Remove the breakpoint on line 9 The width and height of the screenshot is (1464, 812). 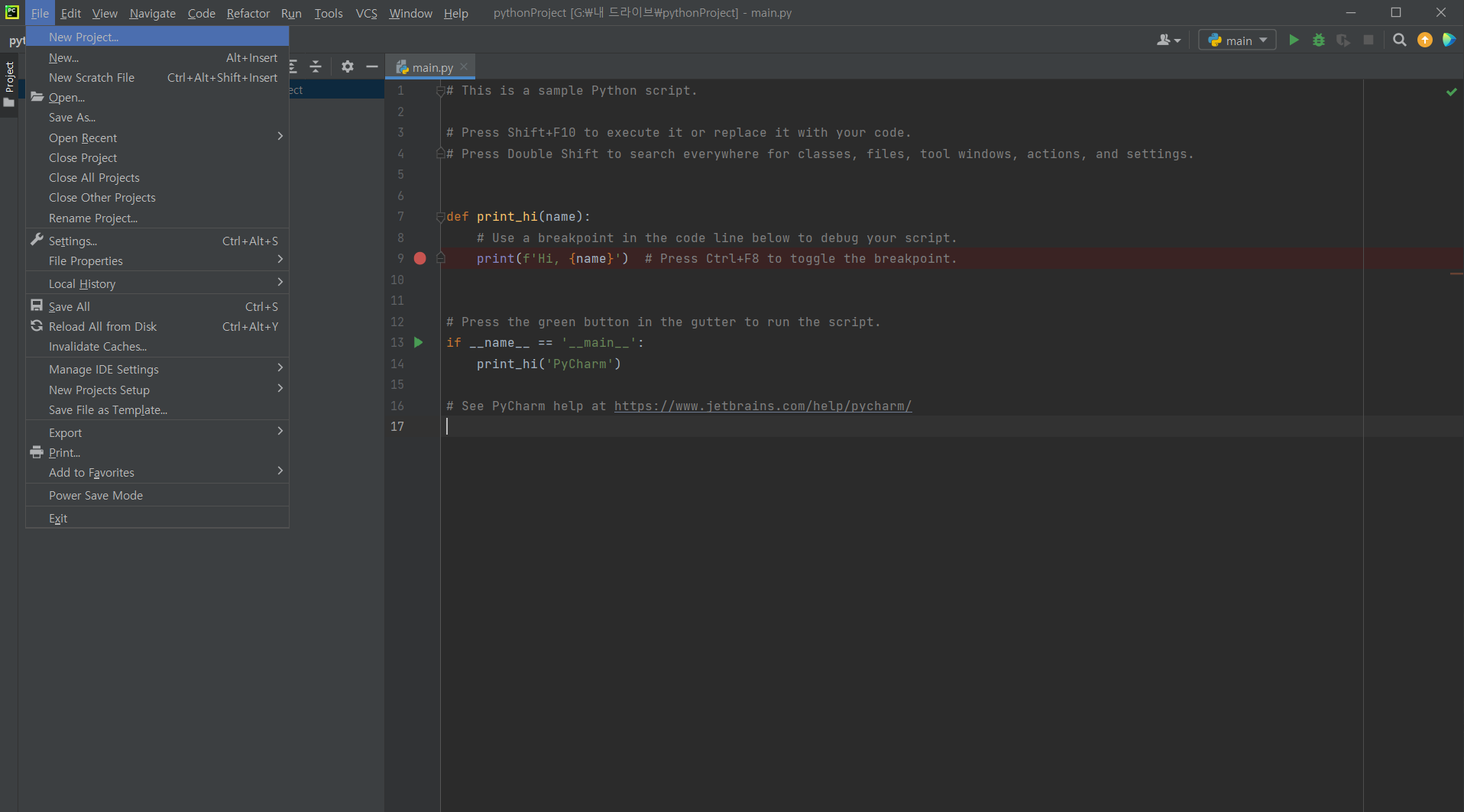click(419, 258)
